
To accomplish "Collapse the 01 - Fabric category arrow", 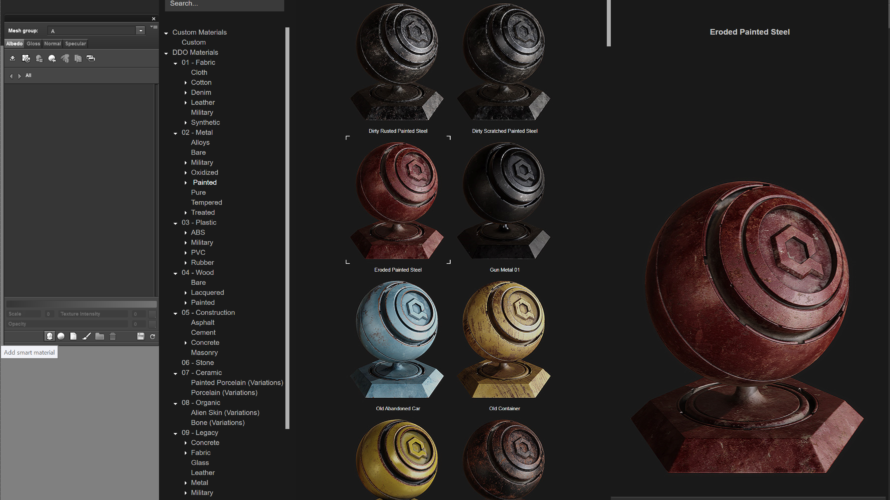I will [x=175, y=63].
